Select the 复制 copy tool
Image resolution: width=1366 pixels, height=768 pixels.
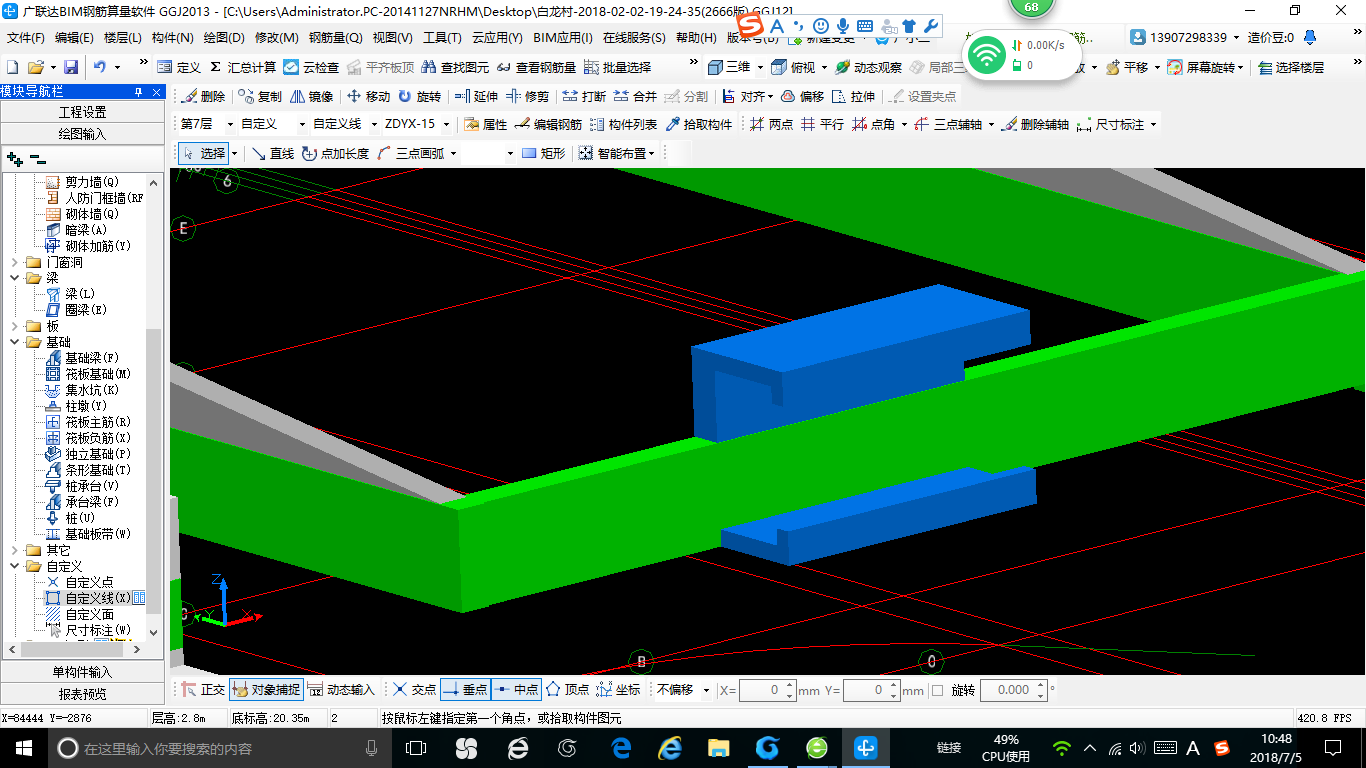(x=260, y=96)
